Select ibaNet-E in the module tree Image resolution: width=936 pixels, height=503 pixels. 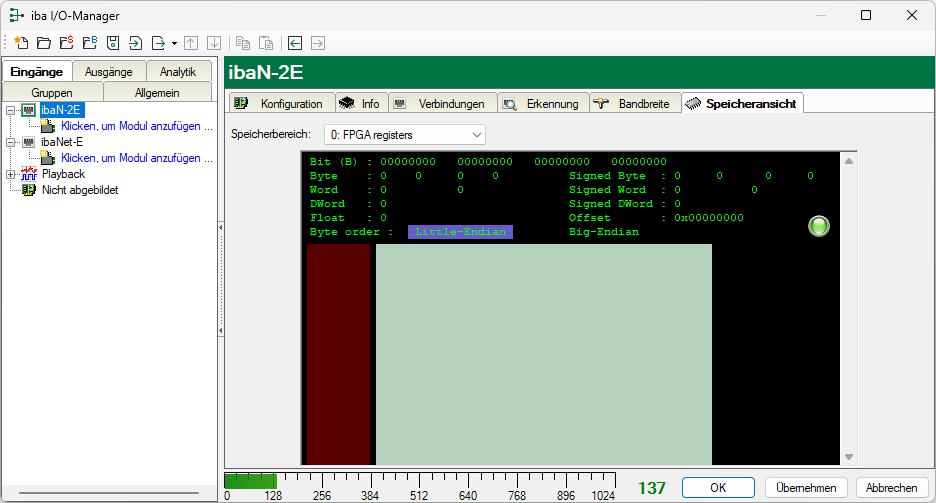tap(62, 142)
